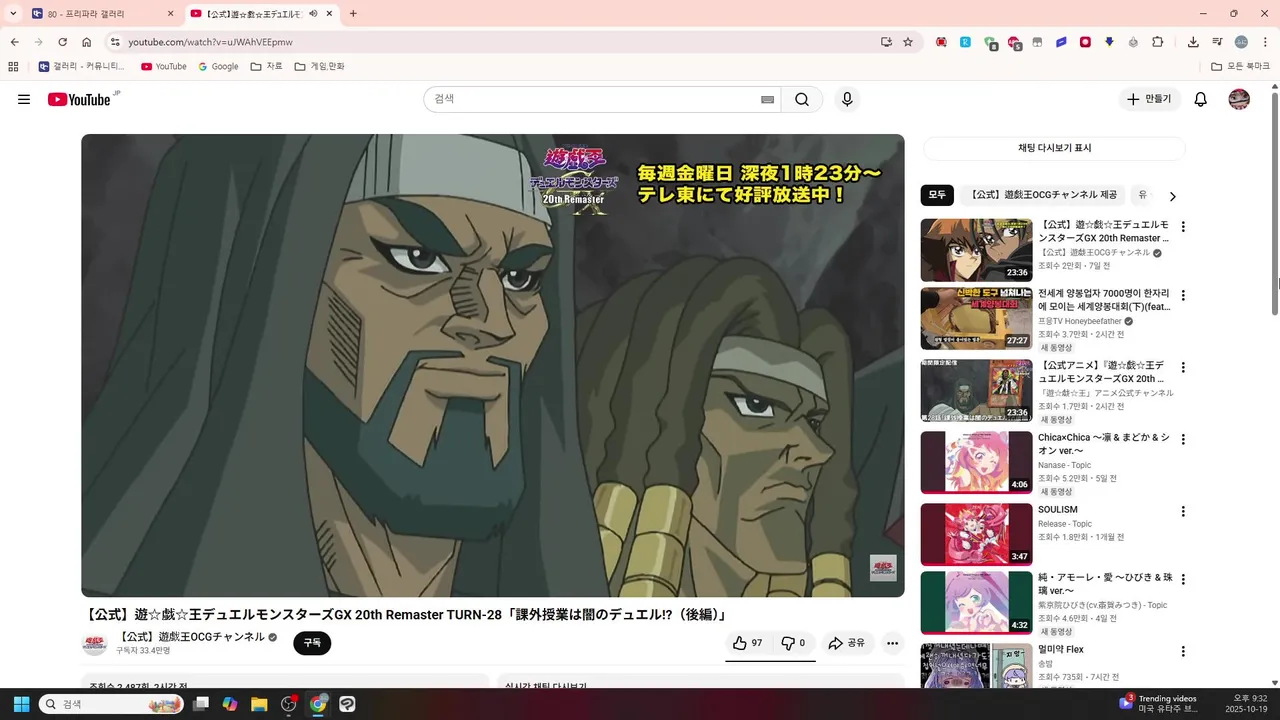Open the 갤러리 - 커뮤니티 bookmark
This screenshot has height=720, width=1280.
click(82, 66)
